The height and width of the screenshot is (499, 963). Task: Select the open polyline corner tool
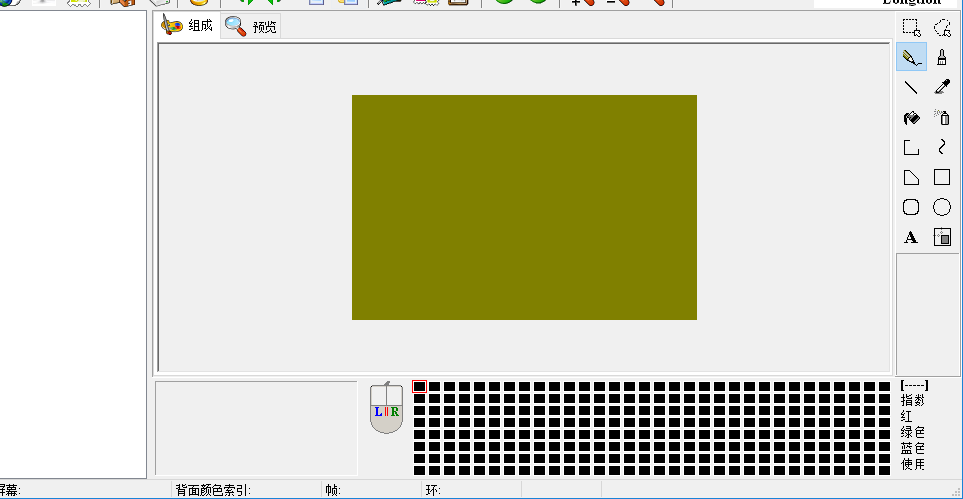click(911, 148)
